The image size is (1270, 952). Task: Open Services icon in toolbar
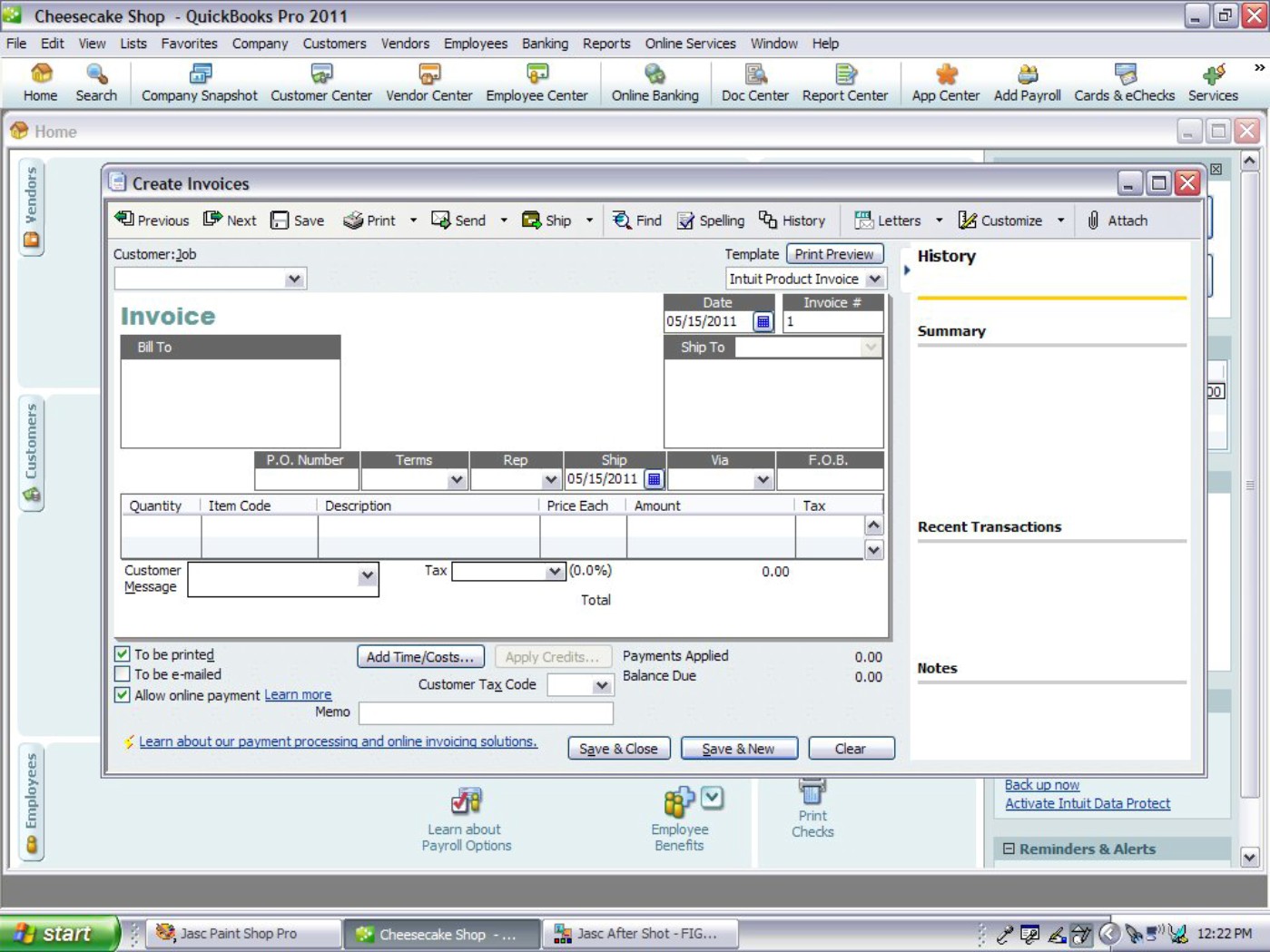[x=1213, y=83]
